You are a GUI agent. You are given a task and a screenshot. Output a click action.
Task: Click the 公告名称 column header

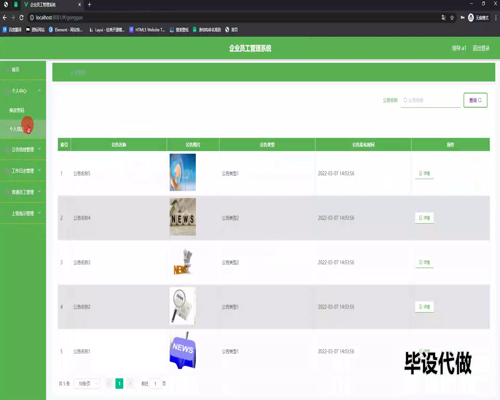[119, 145]
